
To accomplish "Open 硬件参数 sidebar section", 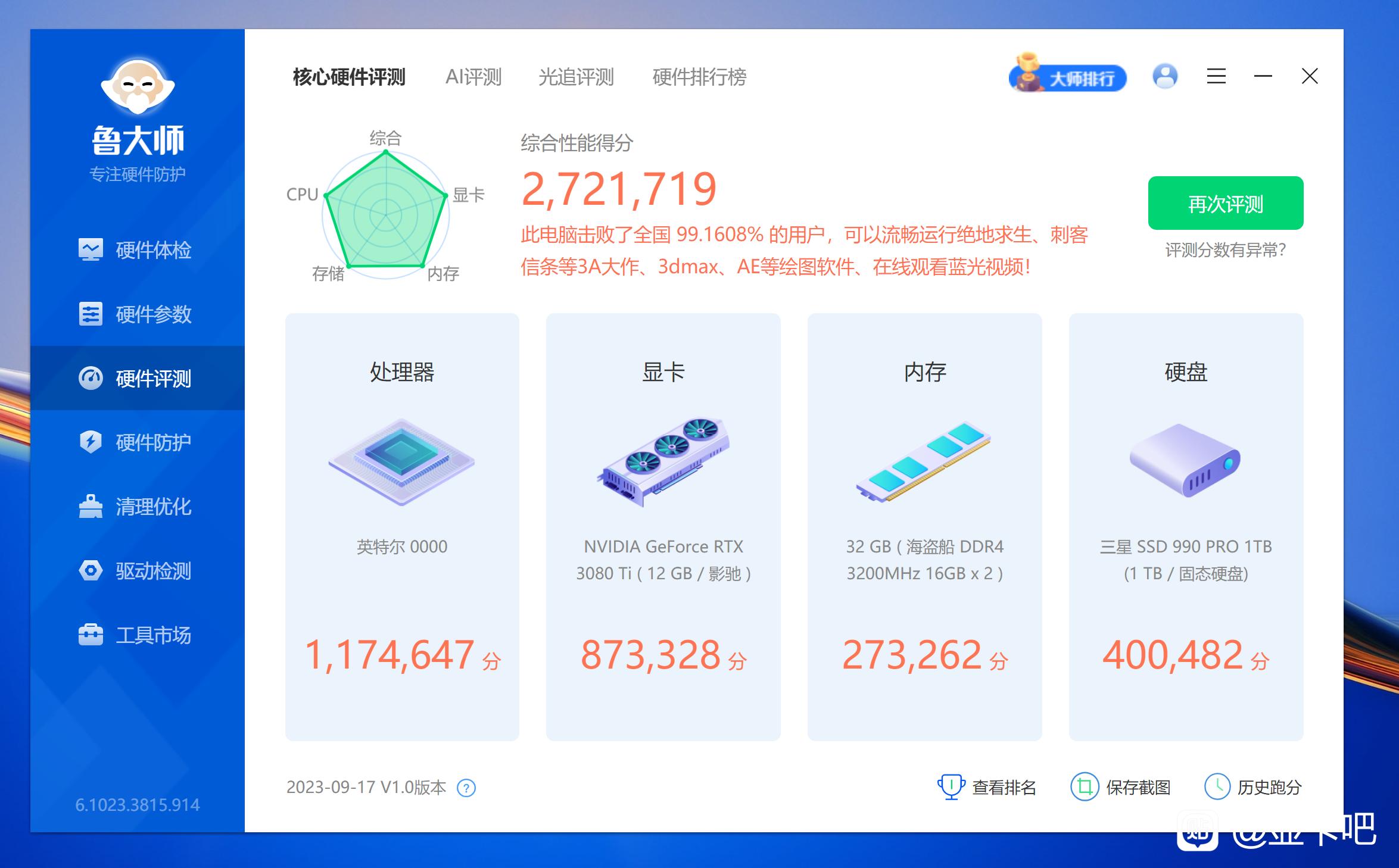I will tap(137, 314).
